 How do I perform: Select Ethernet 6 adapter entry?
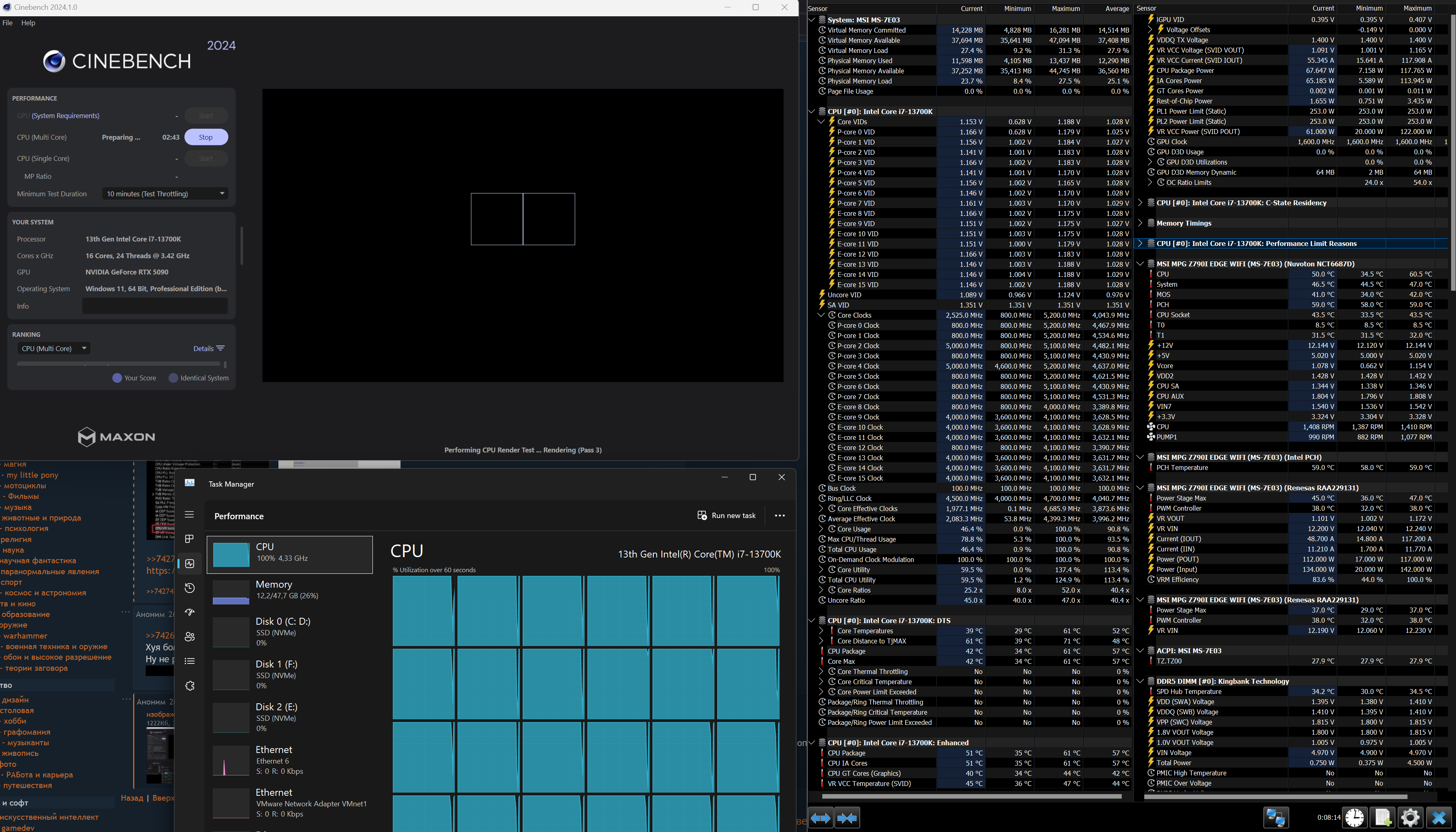tap(289, 761)
